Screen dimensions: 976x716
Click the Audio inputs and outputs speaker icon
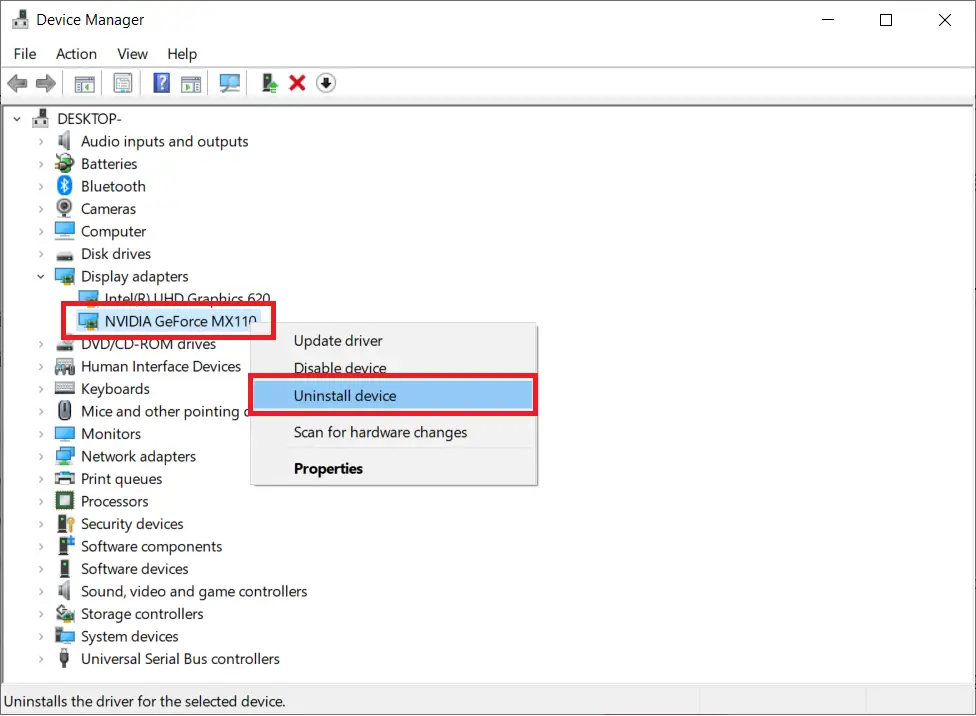(63, 141)
